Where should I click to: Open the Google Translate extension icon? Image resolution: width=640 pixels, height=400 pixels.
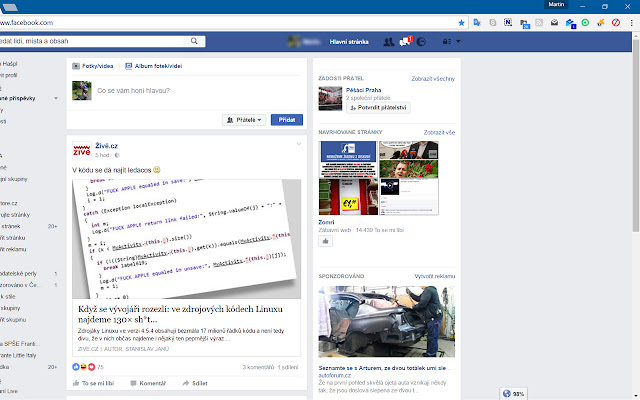pyautogui.click(x=477, y=23)
